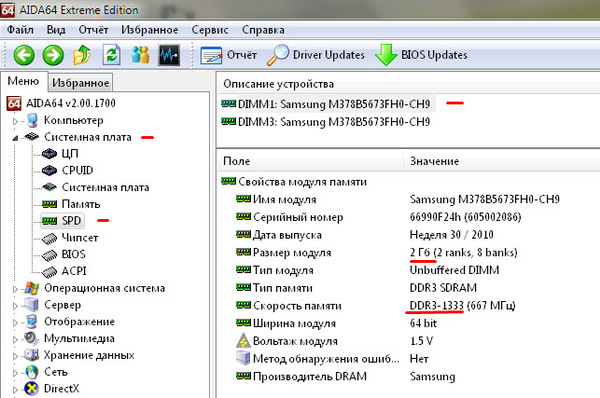The image size is (600, 398).
Task: Open the Избранное menu in menu bar
Action: pos(150,30)
